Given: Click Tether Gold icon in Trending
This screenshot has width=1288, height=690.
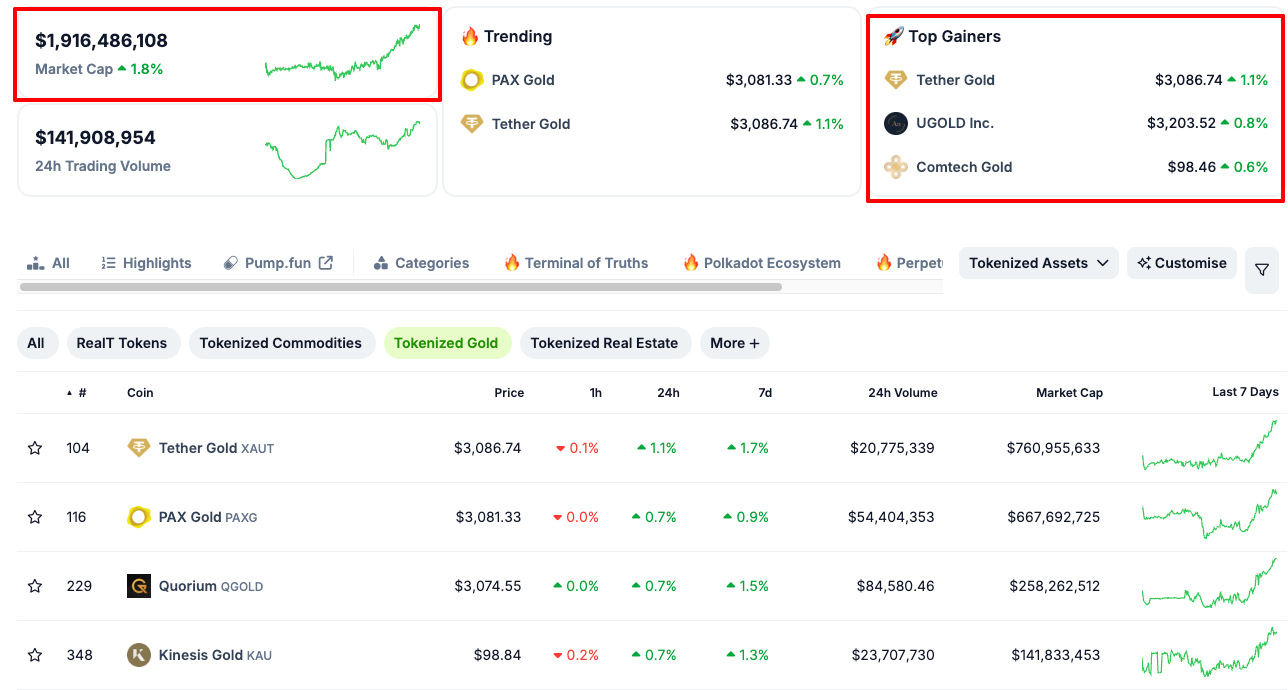Looking at the screenshot, I should point(472,124).
